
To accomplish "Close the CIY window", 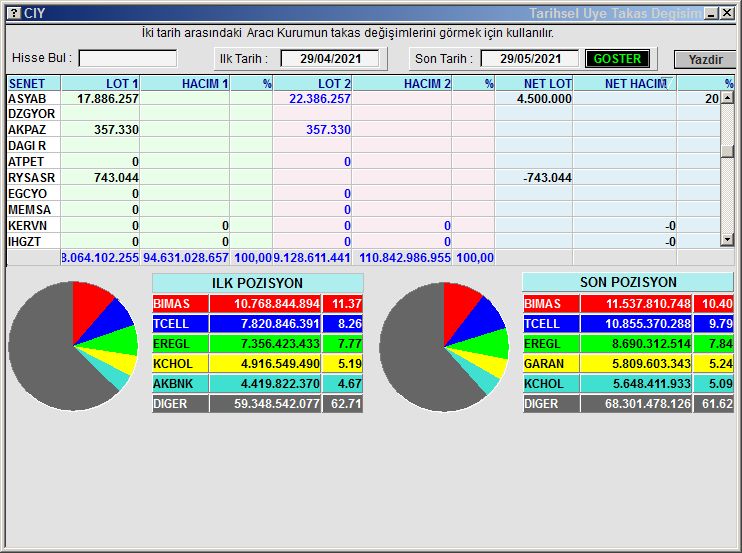I will pos(727,13).
